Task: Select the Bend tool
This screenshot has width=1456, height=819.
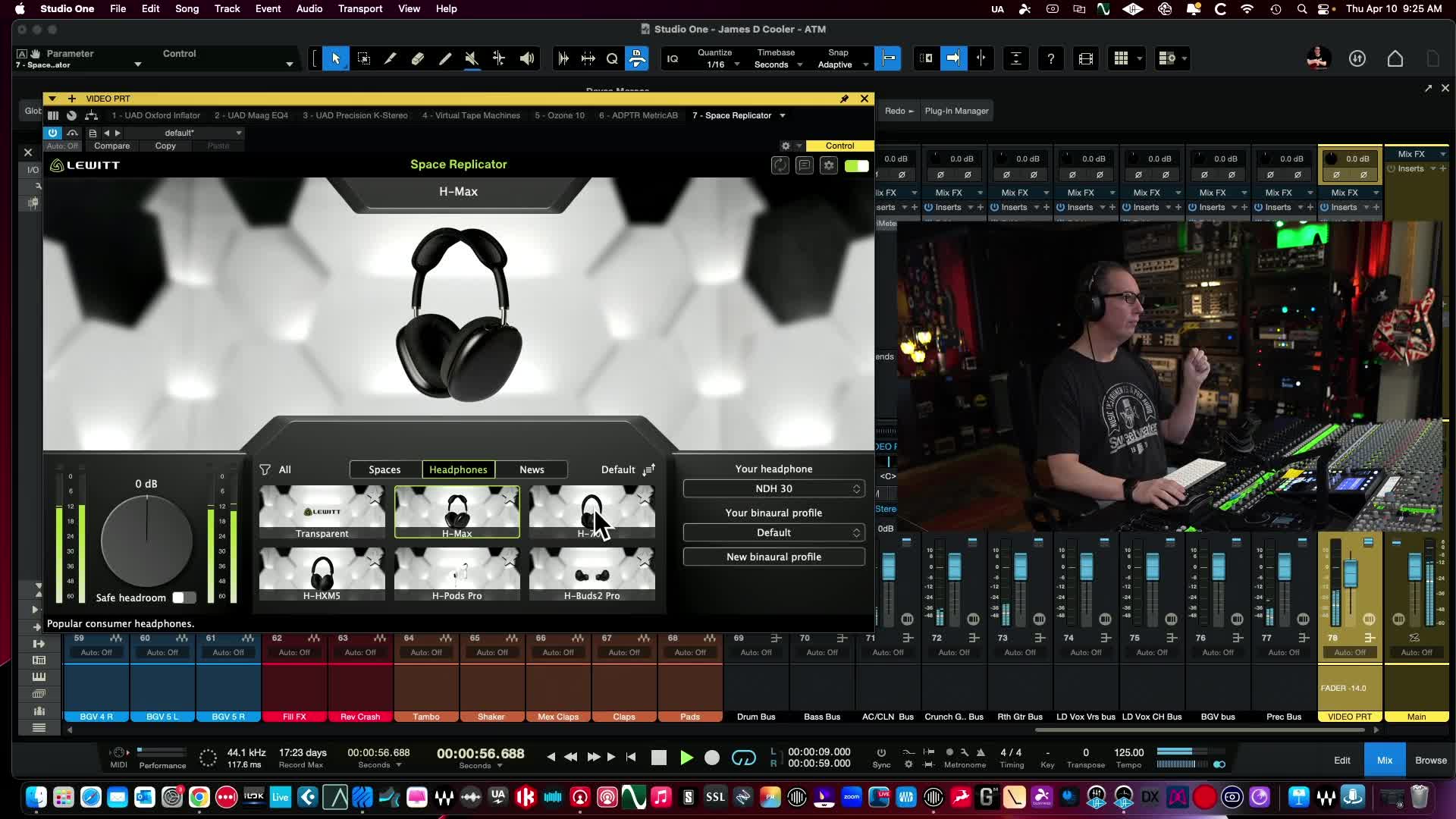Action: click(x=499, y=59)
